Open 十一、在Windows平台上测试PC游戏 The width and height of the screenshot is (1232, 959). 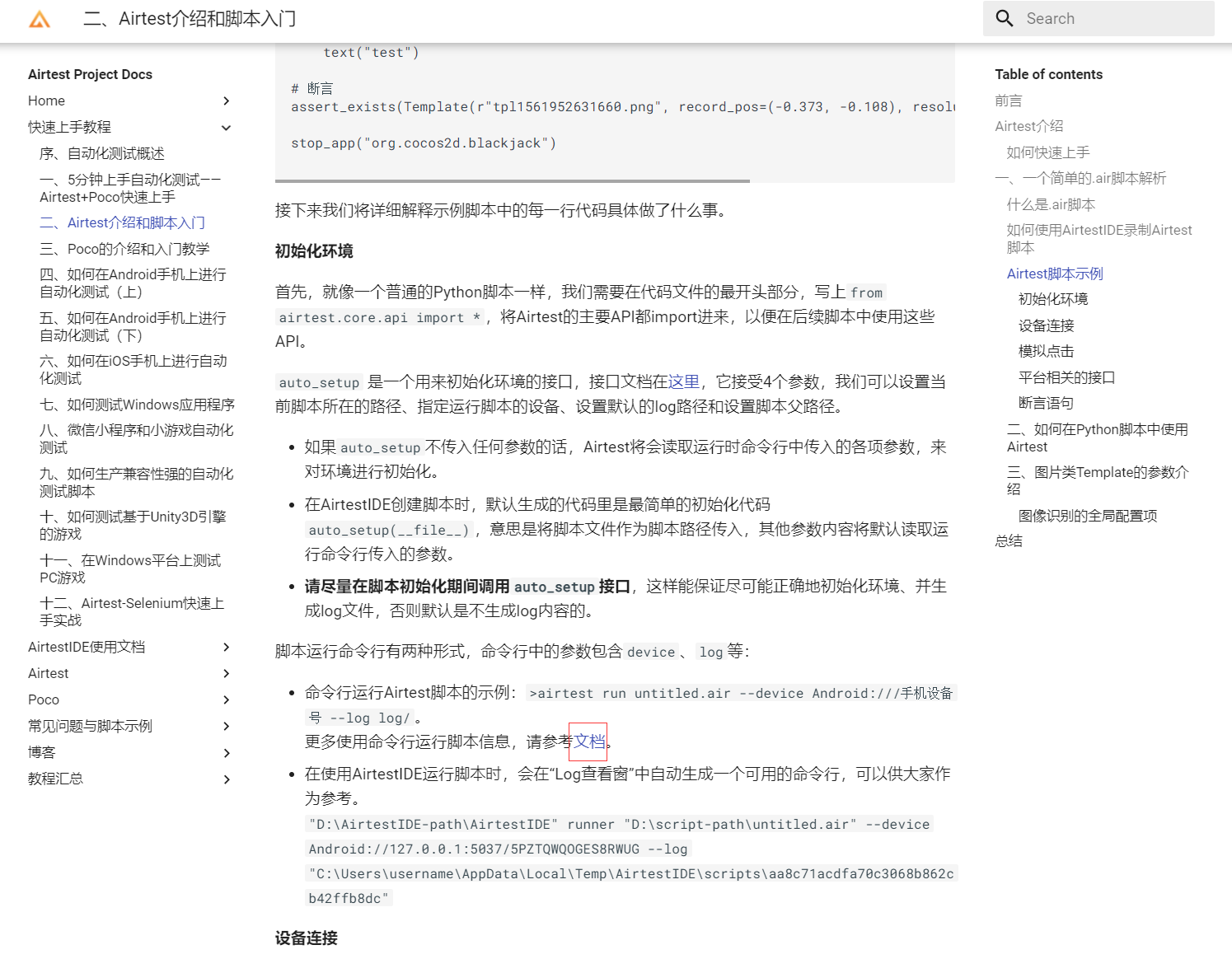click(130, 568)
